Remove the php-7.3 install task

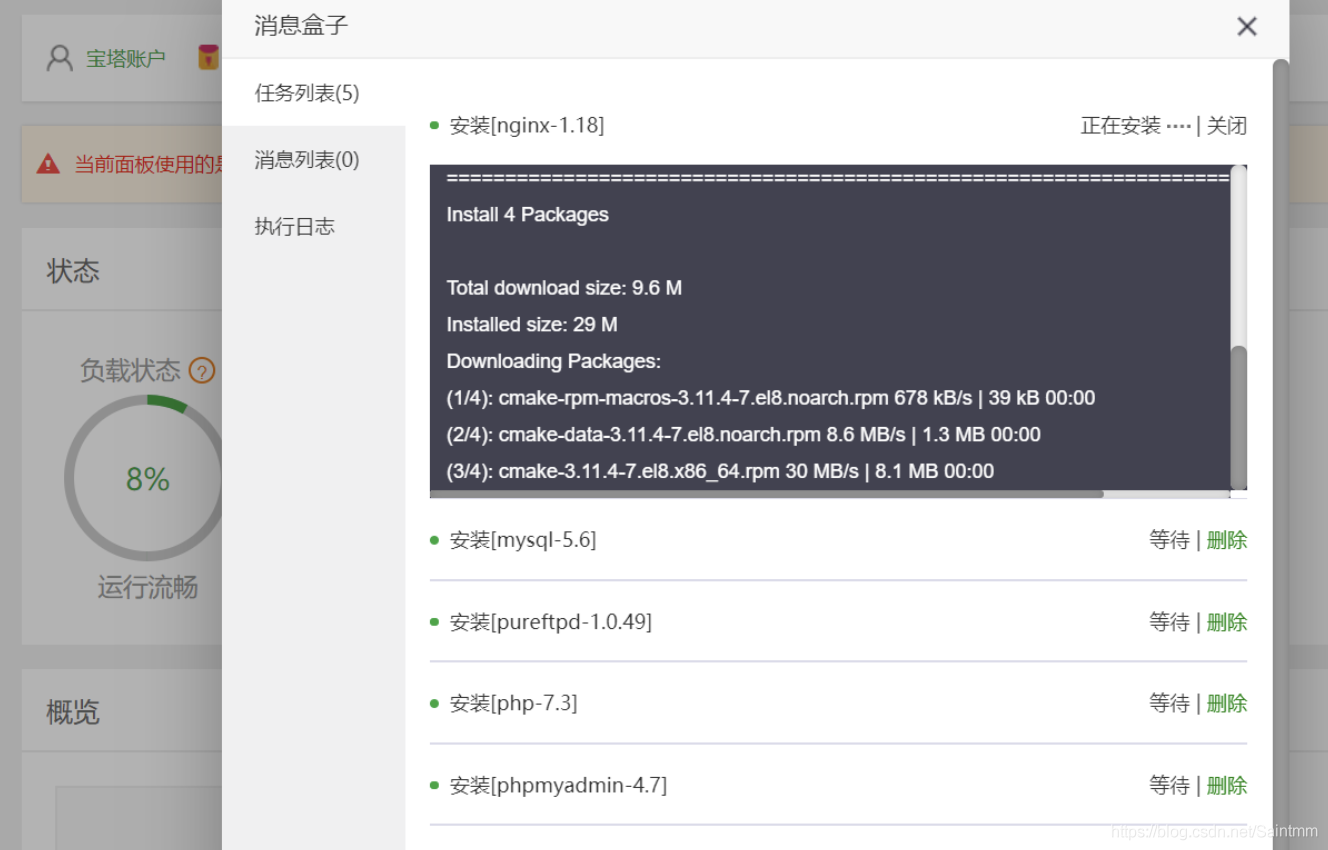coord(1227,704)
